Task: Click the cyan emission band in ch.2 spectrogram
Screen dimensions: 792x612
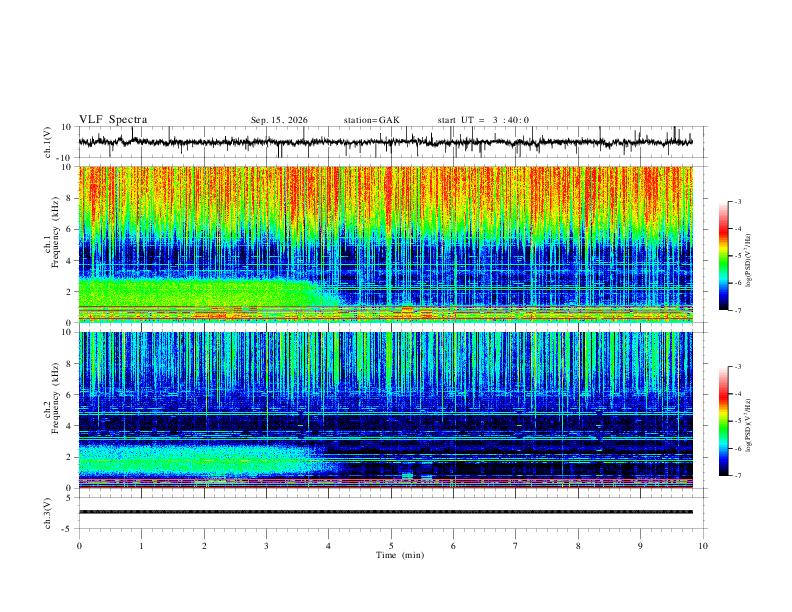Action: point(202,460)
